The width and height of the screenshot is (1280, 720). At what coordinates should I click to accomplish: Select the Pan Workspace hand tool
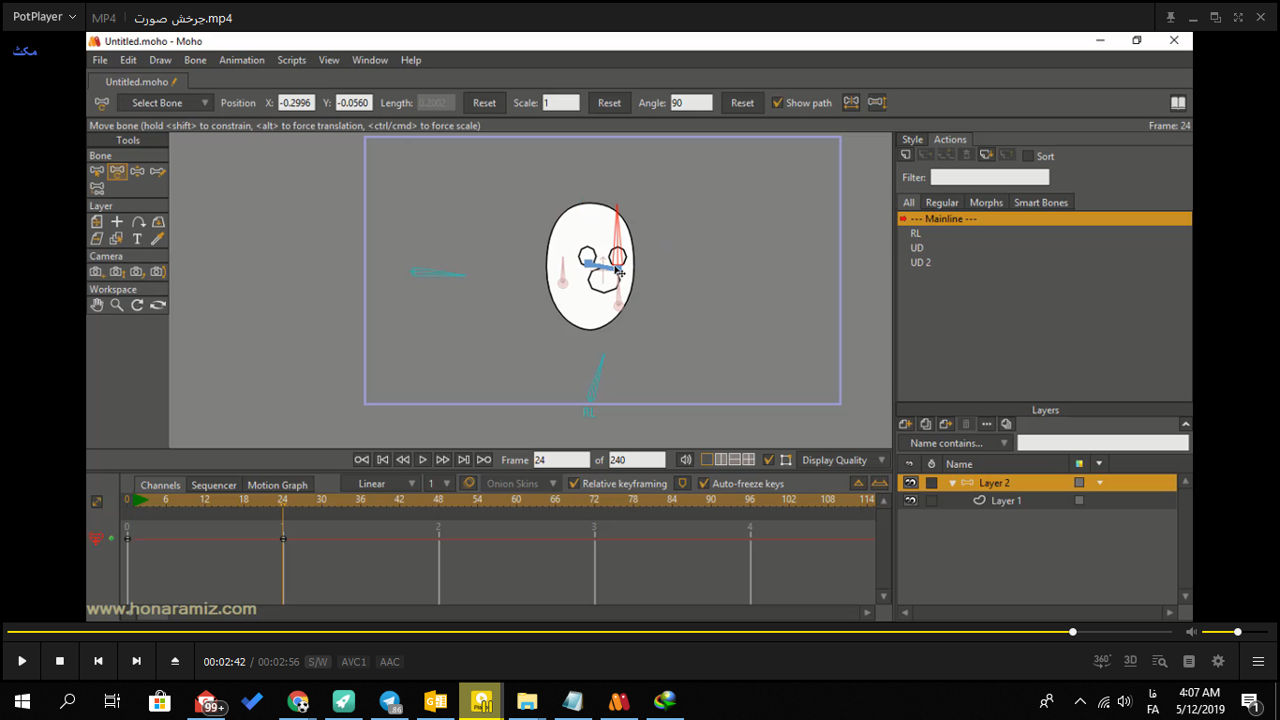(x=97, y=305)
